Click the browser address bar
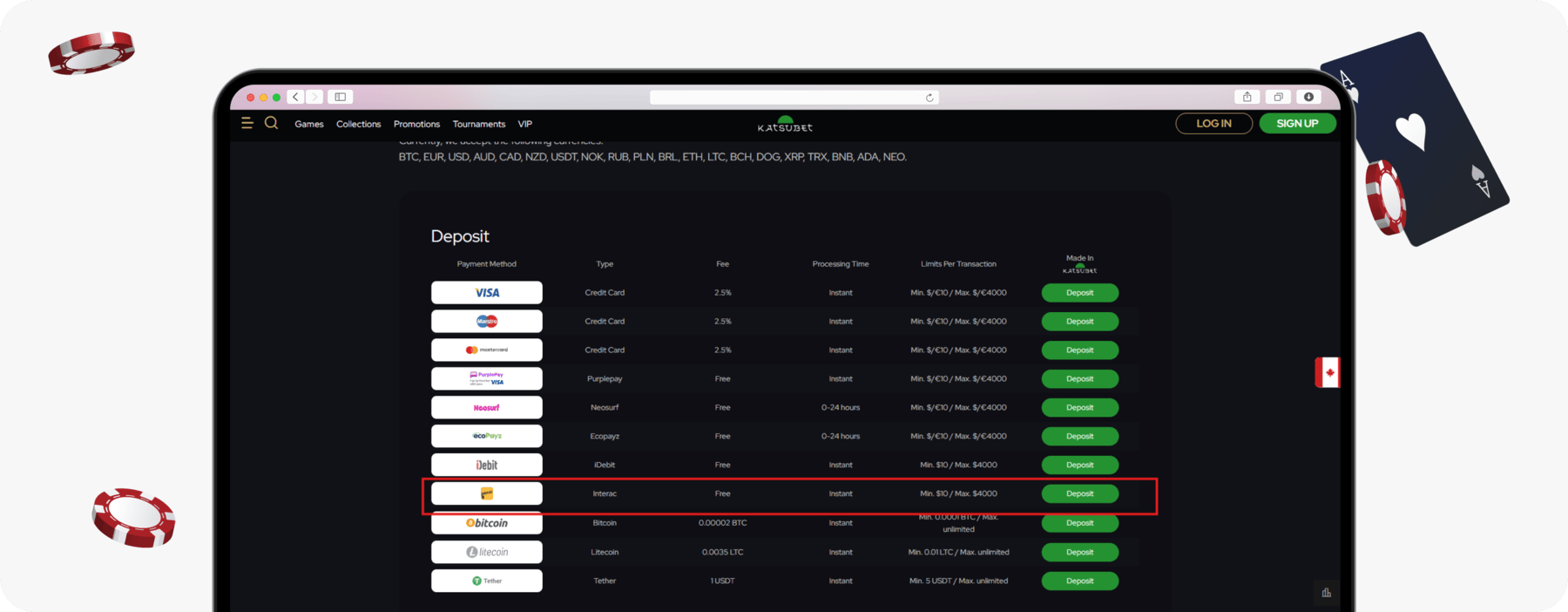 [x=794, y=98]
